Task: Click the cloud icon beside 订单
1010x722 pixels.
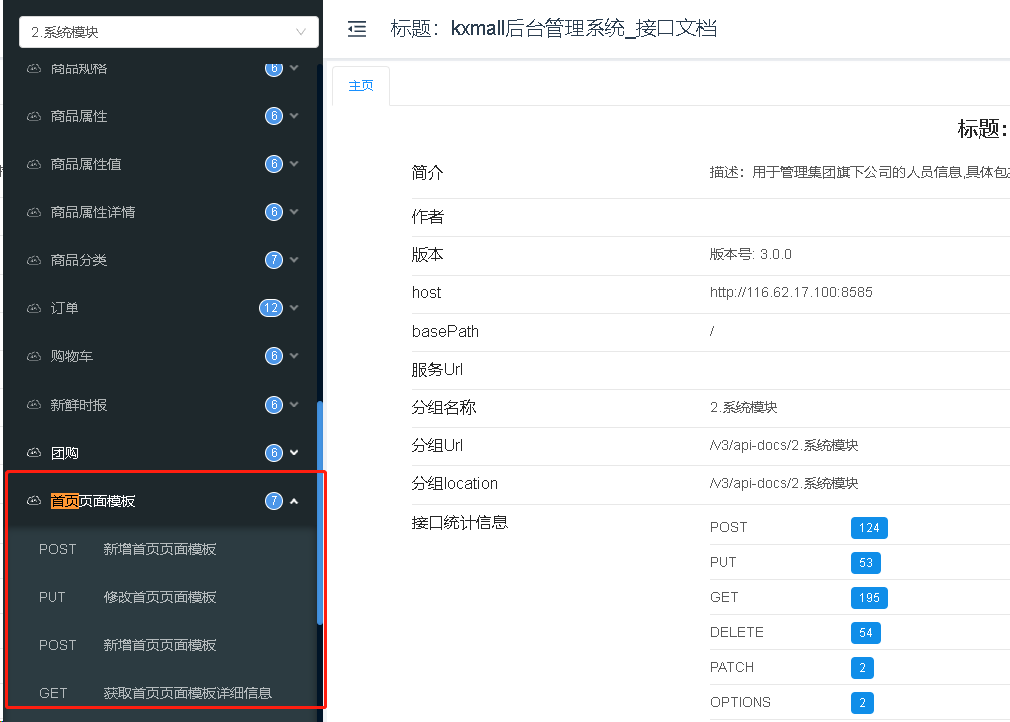Action: (34, 308)
